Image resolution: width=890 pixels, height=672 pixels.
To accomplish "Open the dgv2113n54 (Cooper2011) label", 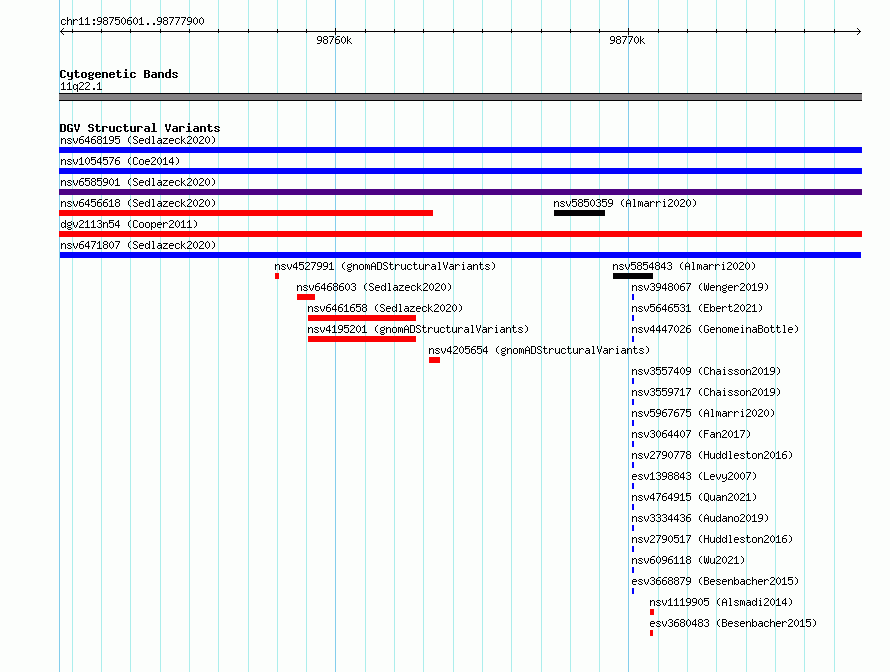I will point(129,224).
